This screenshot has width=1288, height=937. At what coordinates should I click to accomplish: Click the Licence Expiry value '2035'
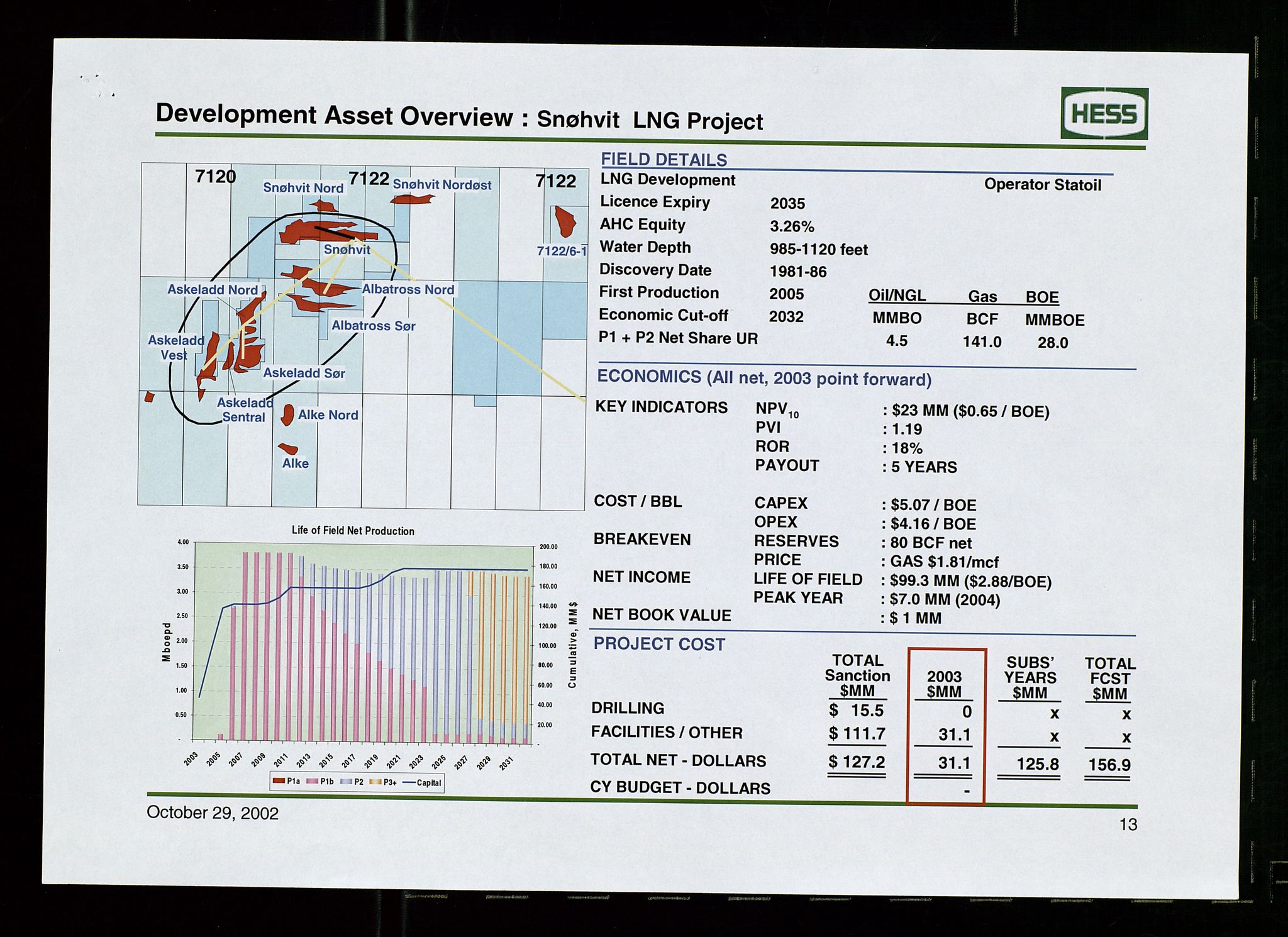pyautogui.click(x=787, y=203)
